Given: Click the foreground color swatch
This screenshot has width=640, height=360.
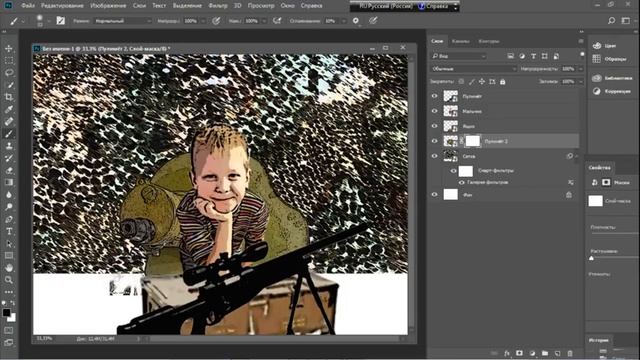Looking at the screenshot, I should point(6,313).
